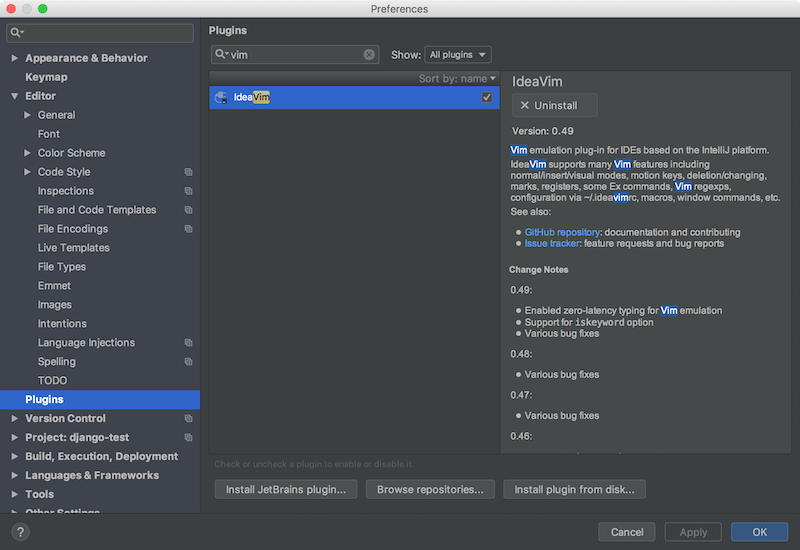Click the project-level icon beside File and Code Templates
The width and height of the screenshot is (800, 550).
[x=188, y=210]
